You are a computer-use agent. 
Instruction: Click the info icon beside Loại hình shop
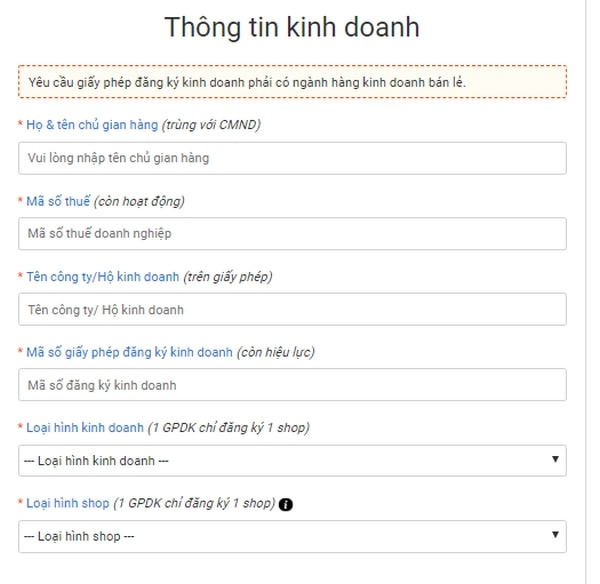[286, 504]
